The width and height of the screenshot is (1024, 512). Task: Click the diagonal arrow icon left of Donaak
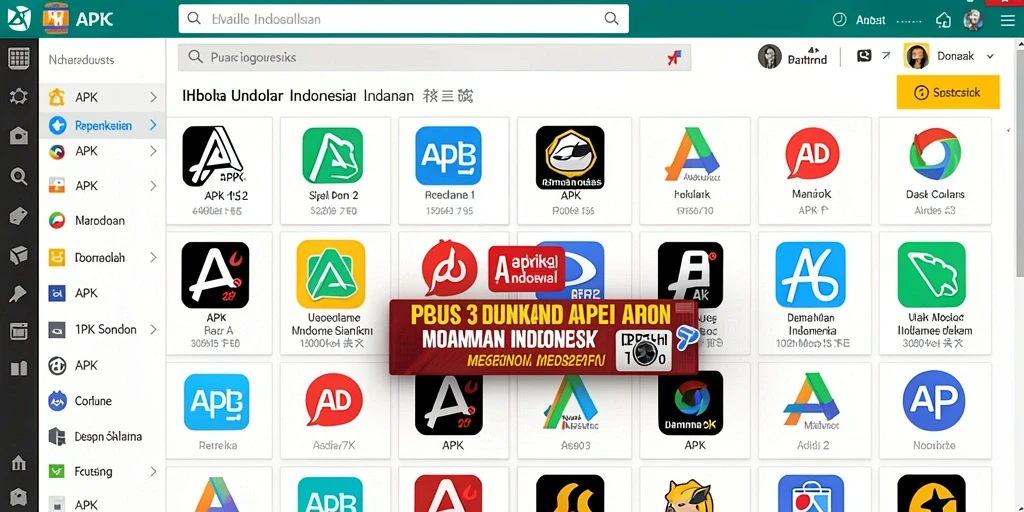[886, 56]
